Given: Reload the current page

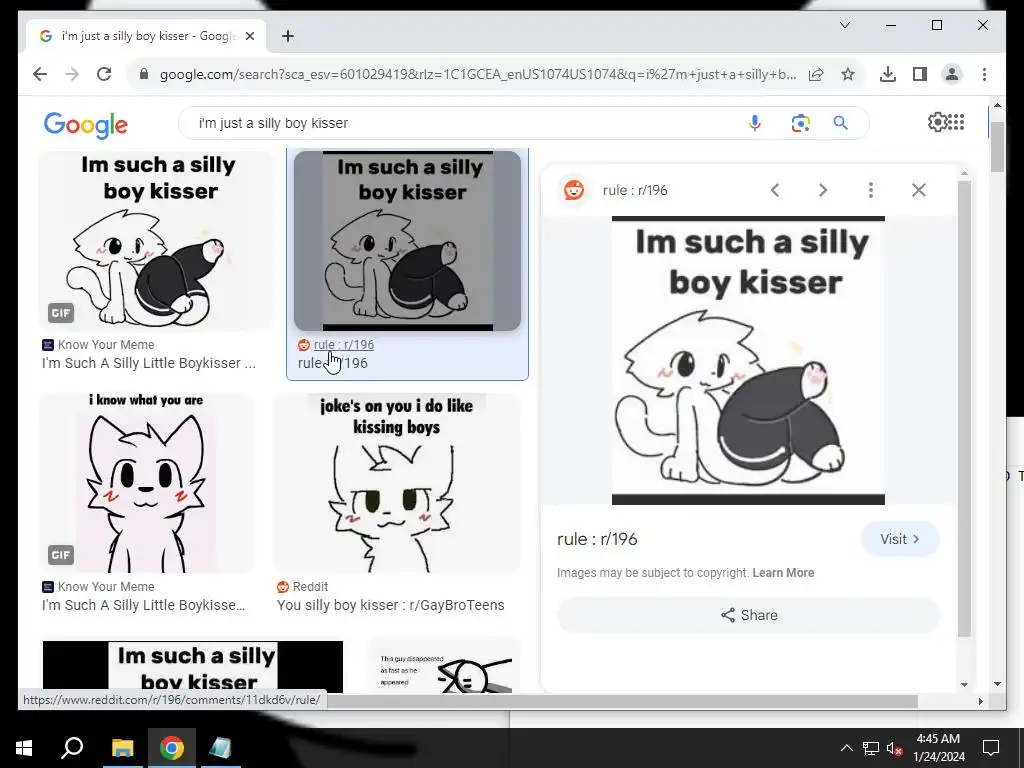Looking at the screenshot, I should [x=104, y=74].
